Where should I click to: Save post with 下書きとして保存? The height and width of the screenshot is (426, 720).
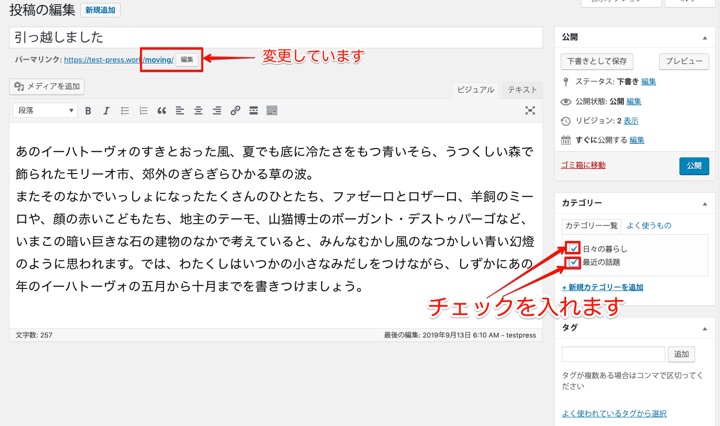[x=597, y=61]
